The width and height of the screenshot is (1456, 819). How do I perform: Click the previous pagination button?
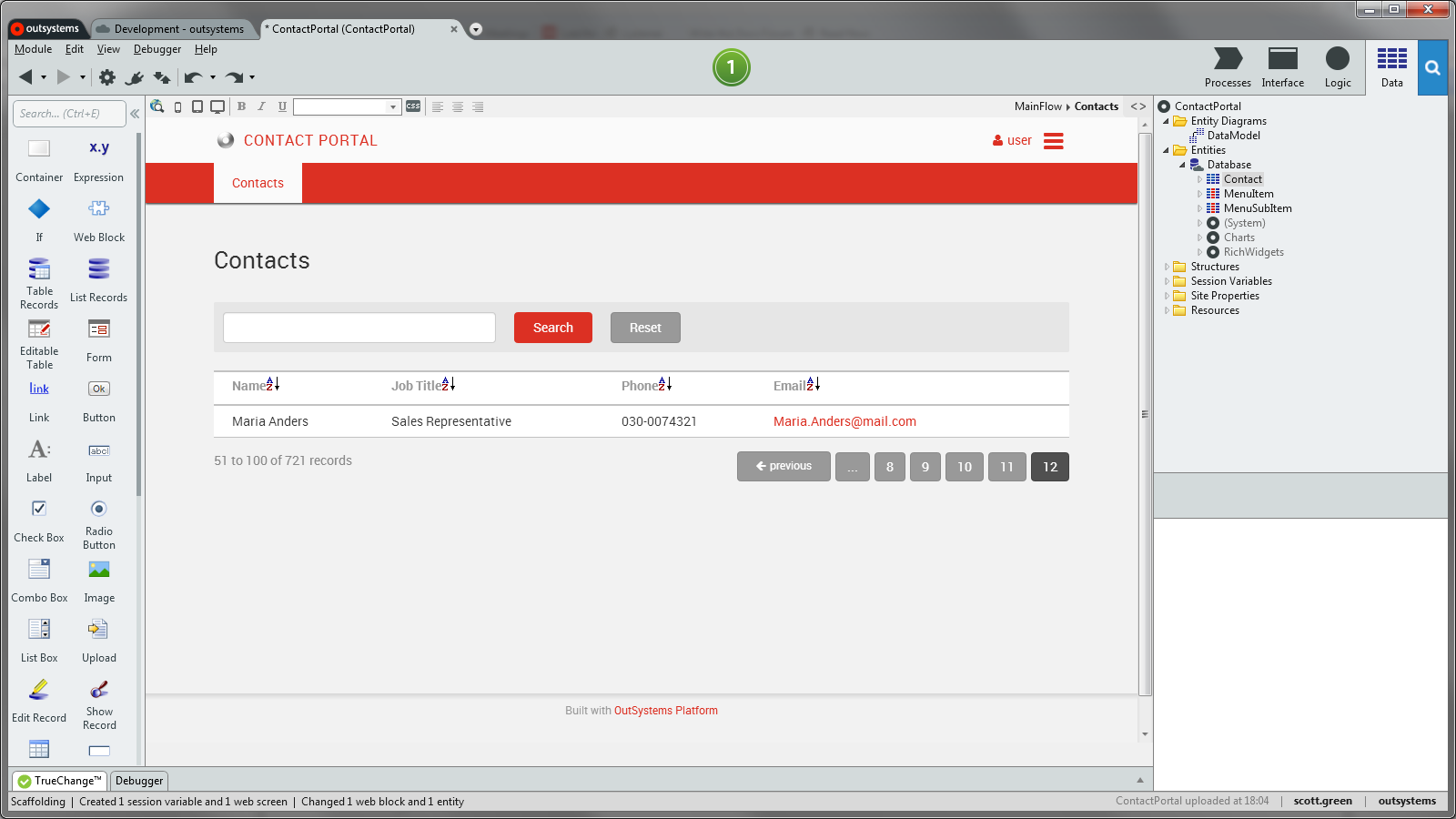tap(784, 466)
